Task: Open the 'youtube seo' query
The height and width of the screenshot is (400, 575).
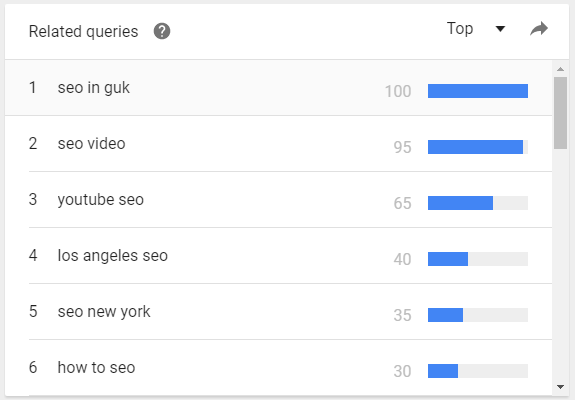Action: pyautogui.click(x=100, y=200)
